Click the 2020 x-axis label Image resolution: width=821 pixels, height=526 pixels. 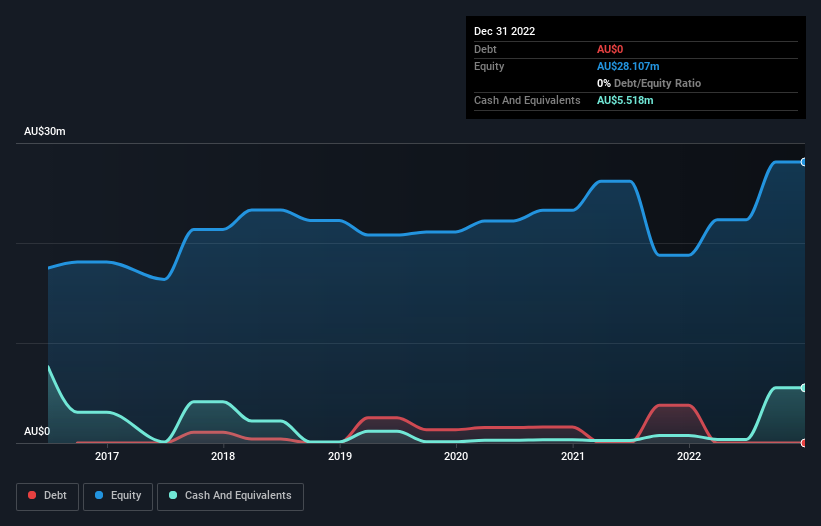coord(456,456)
